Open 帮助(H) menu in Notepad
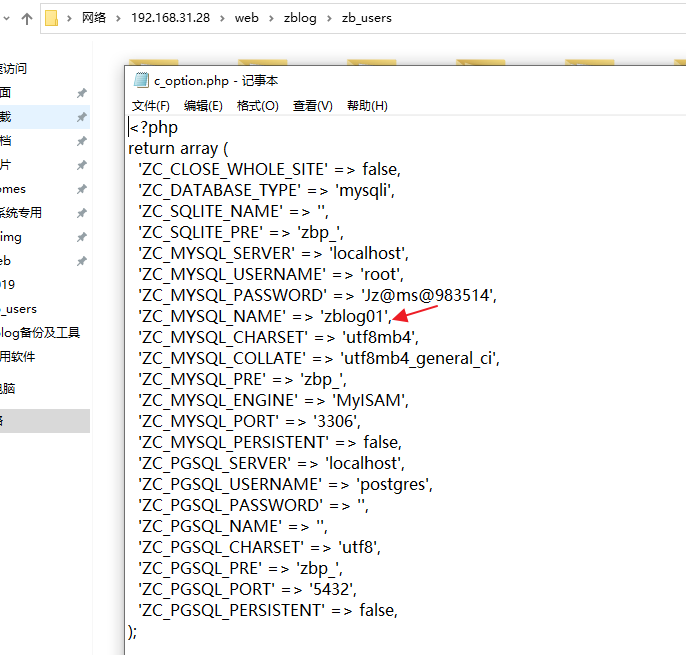 click(x=367, y=105)
